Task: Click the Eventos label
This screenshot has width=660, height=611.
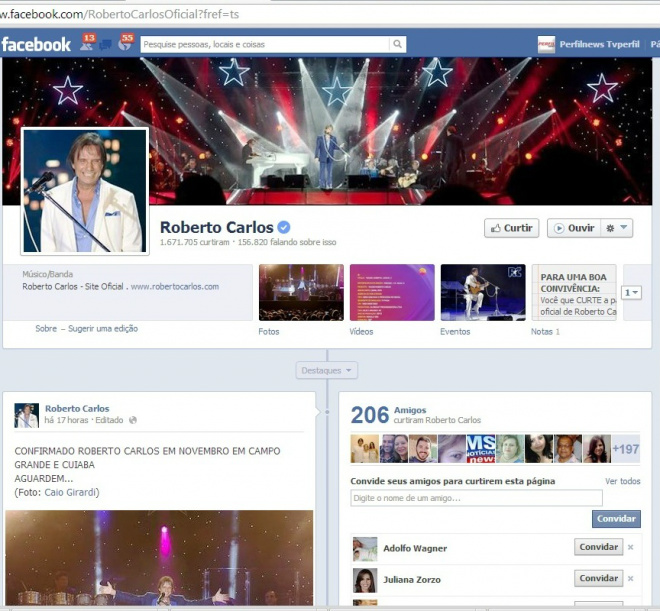Action: coord(455,332)
